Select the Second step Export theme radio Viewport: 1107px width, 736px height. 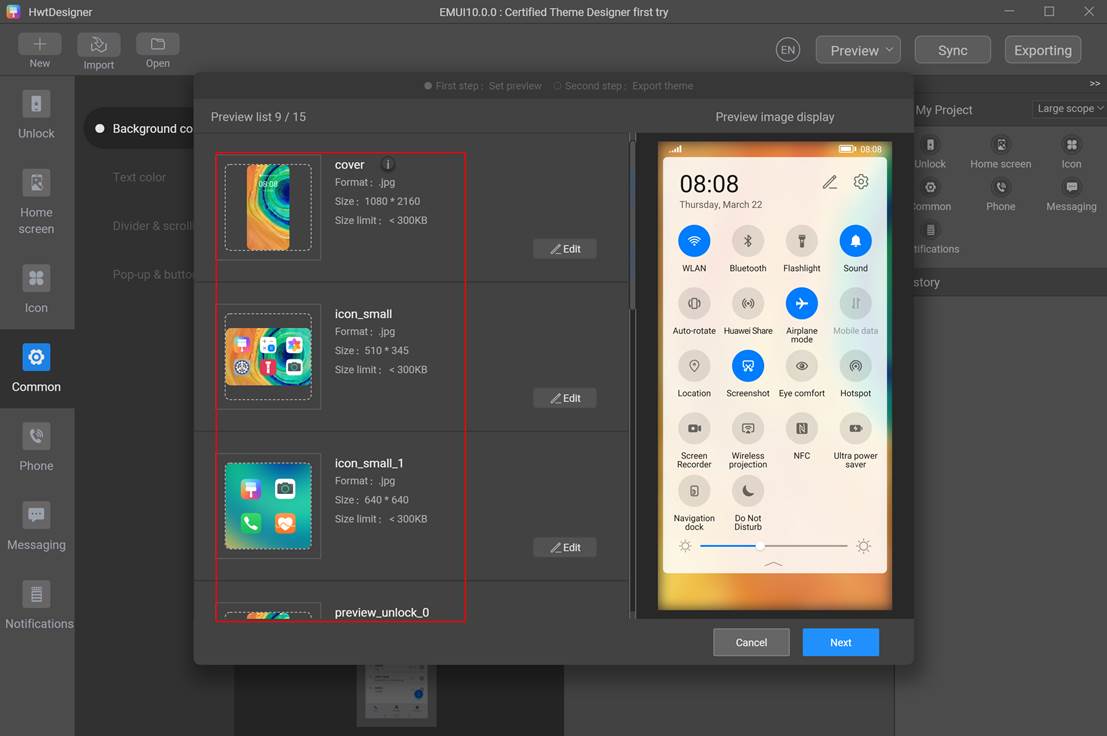click(558, 86)
